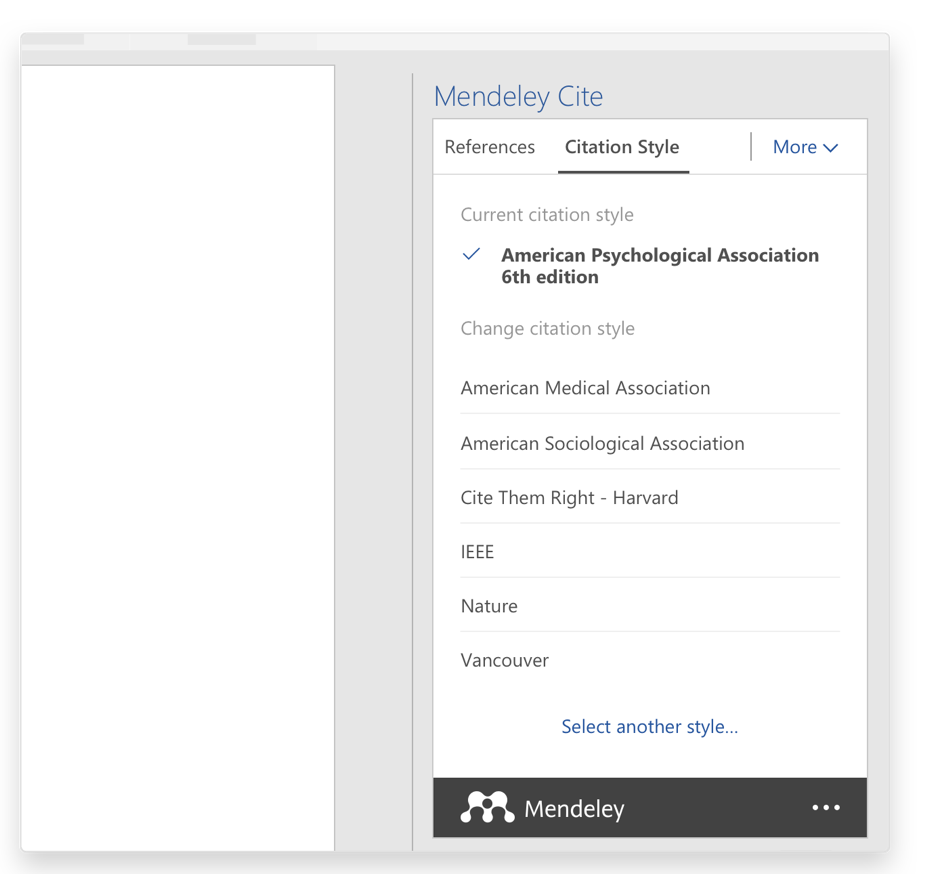Expand the More dropdown menu
Screen dimensions: 932x874
tap(805, 147)
